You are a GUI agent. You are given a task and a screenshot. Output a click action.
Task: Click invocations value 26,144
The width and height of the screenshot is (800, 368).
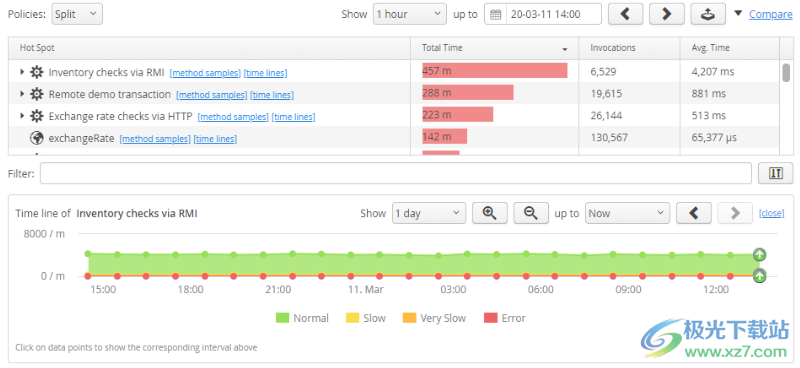(x=606, y=116)
